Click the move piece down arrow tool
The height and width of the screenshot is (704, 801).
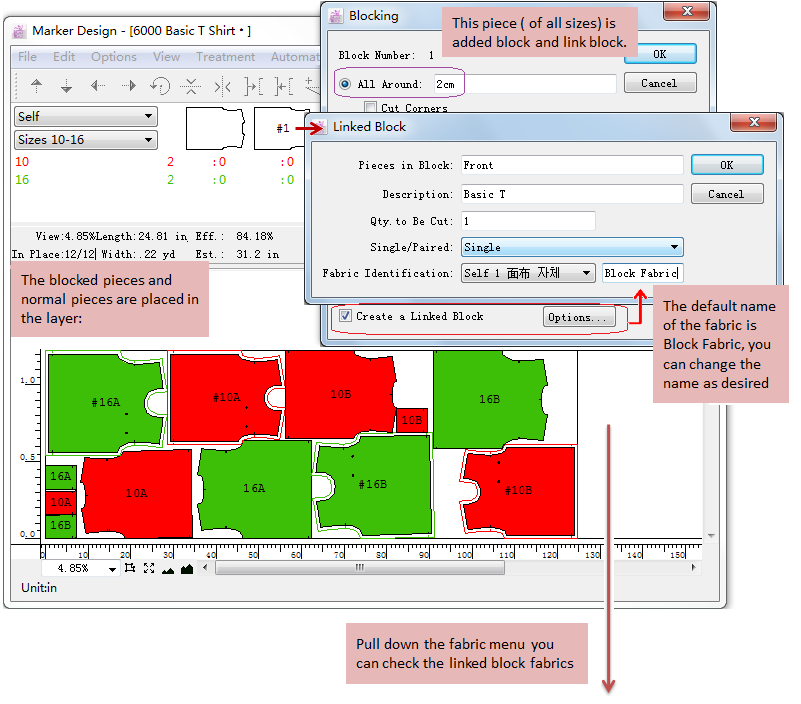coord(67,86)
